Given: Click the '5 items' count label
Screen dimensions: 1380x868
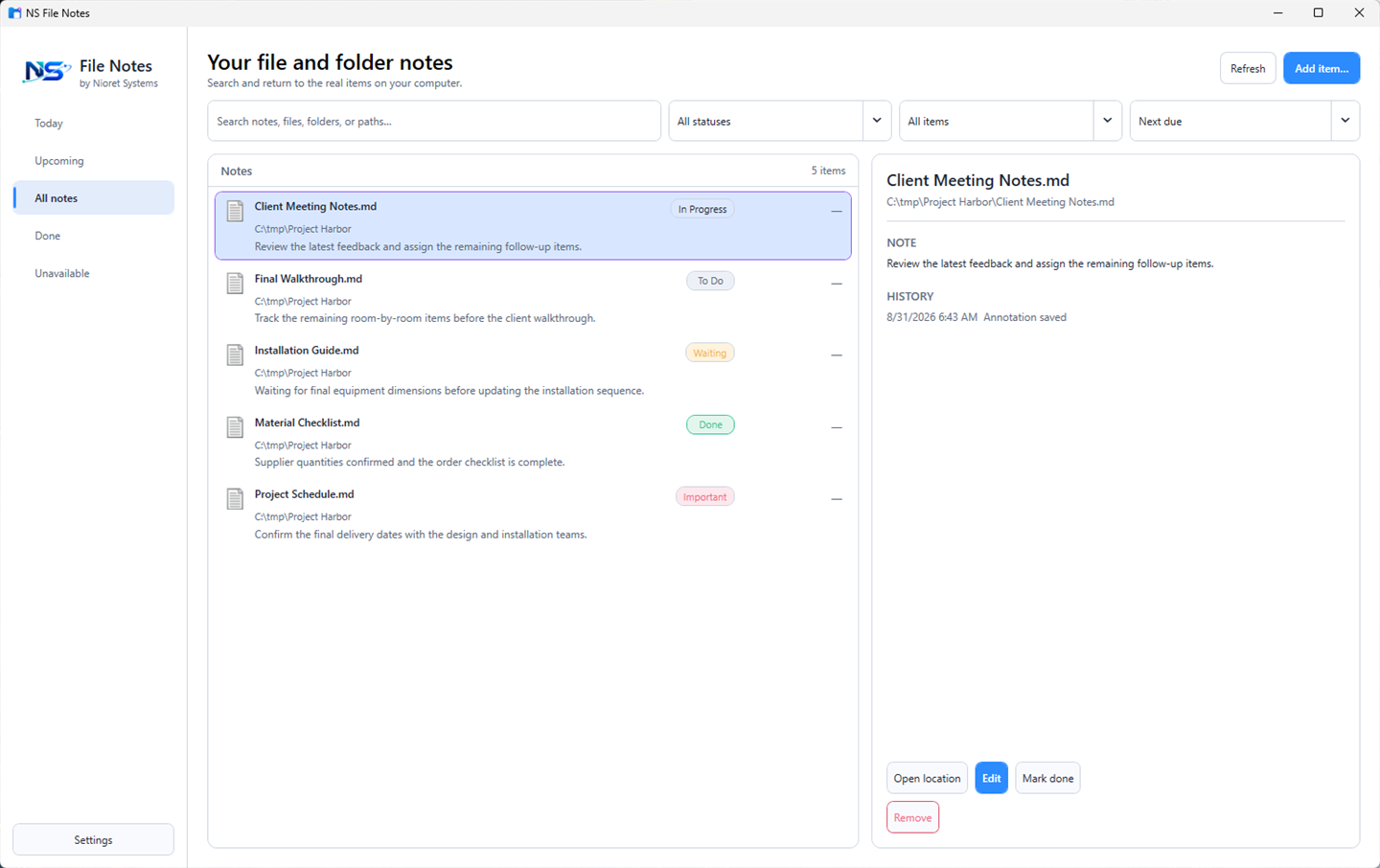Looking at the screenshot, I should pos(828,171).
